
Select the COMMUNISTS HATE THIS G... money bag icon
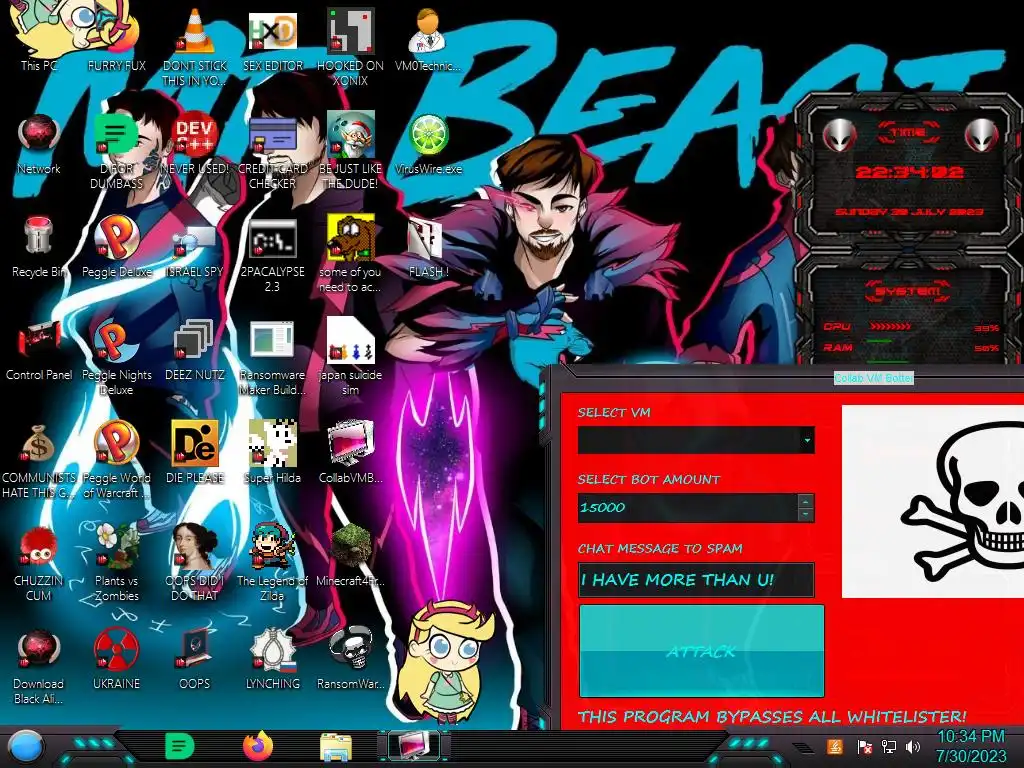39,461
